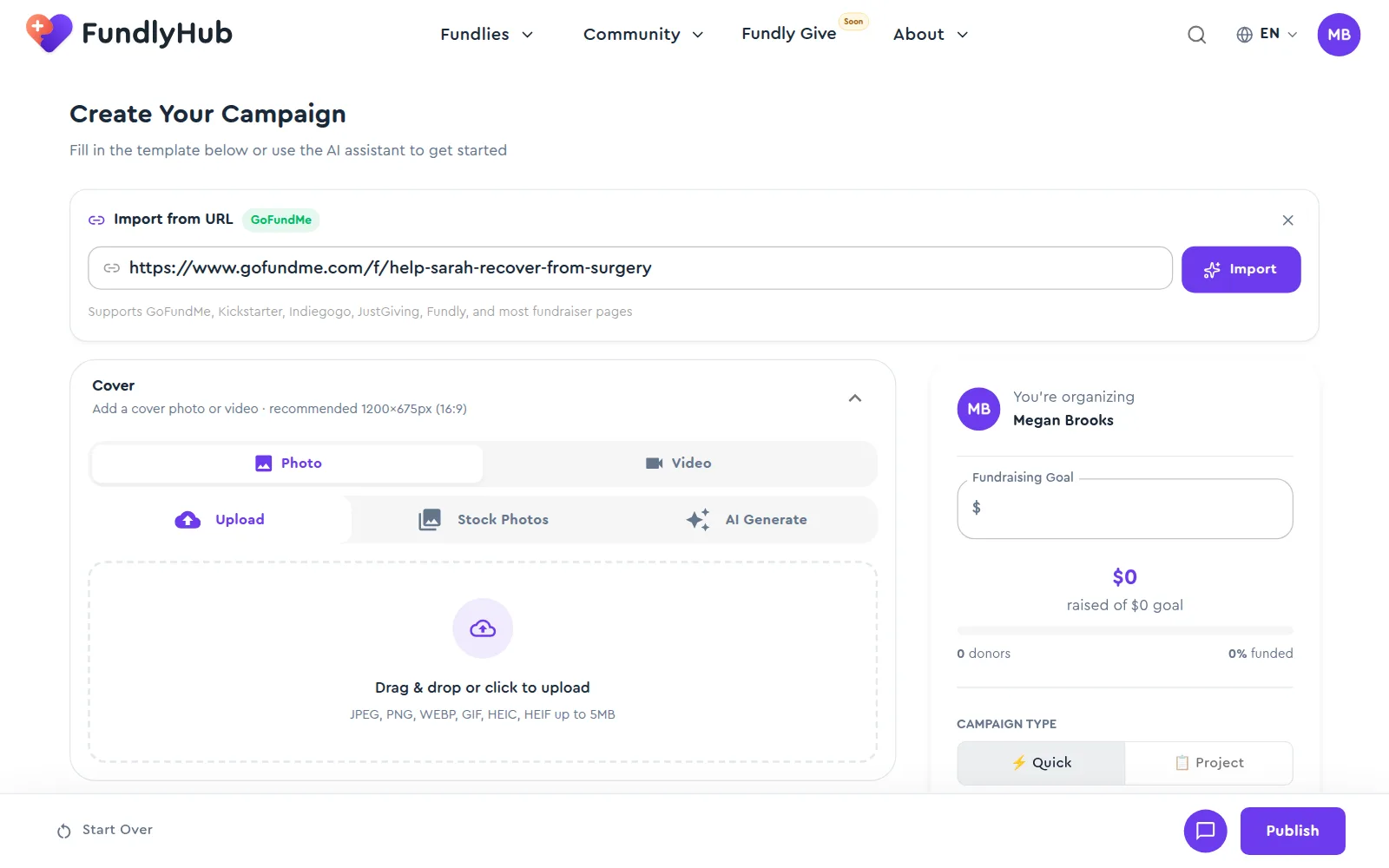Open the chat assistant bubble button
This screenshot has height=868, width=1389.
tap(1205, 831)
